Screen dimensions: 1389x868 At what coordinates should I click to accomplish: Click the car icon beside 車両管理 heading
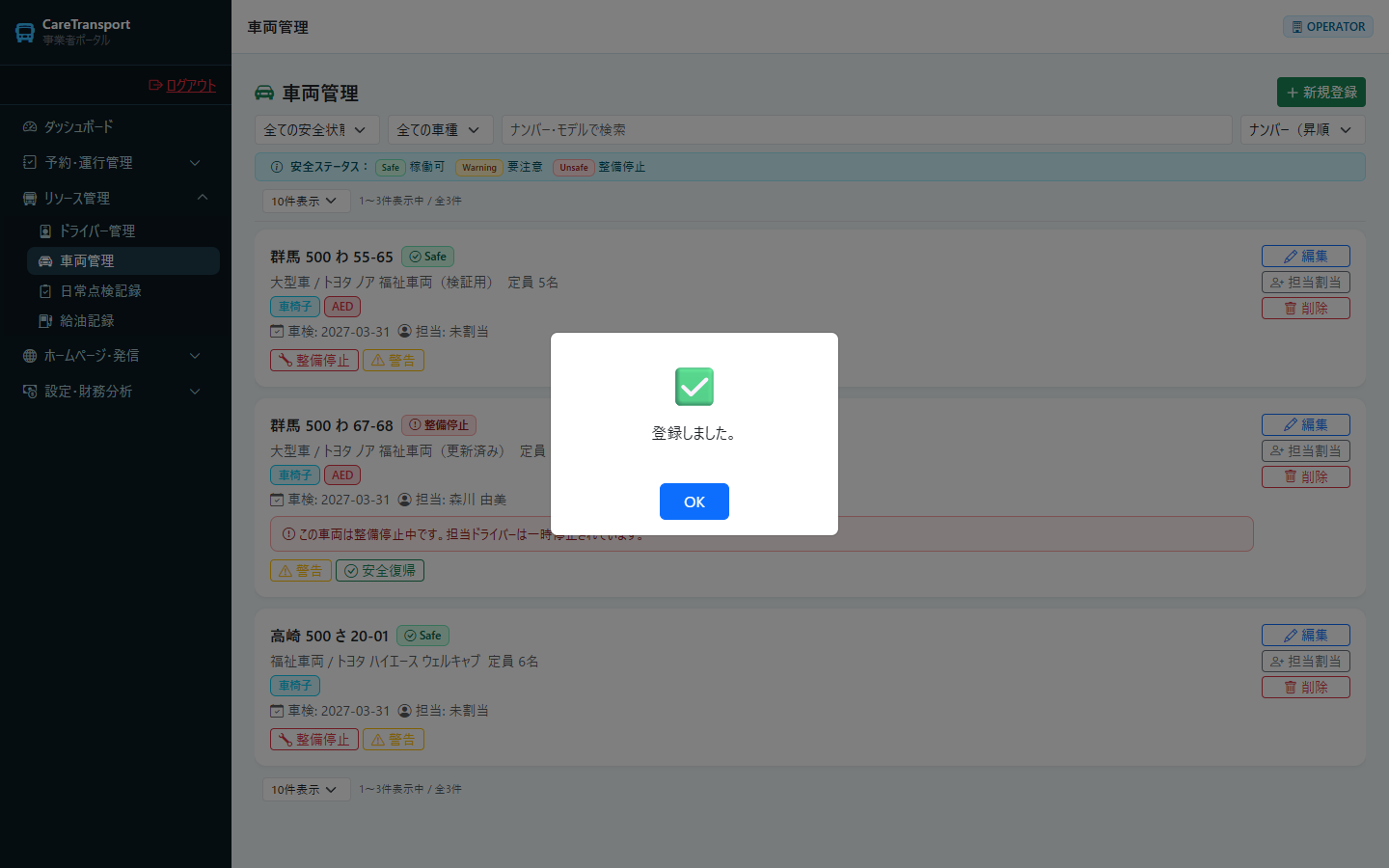pyautogui.click(x=264, y=93)
